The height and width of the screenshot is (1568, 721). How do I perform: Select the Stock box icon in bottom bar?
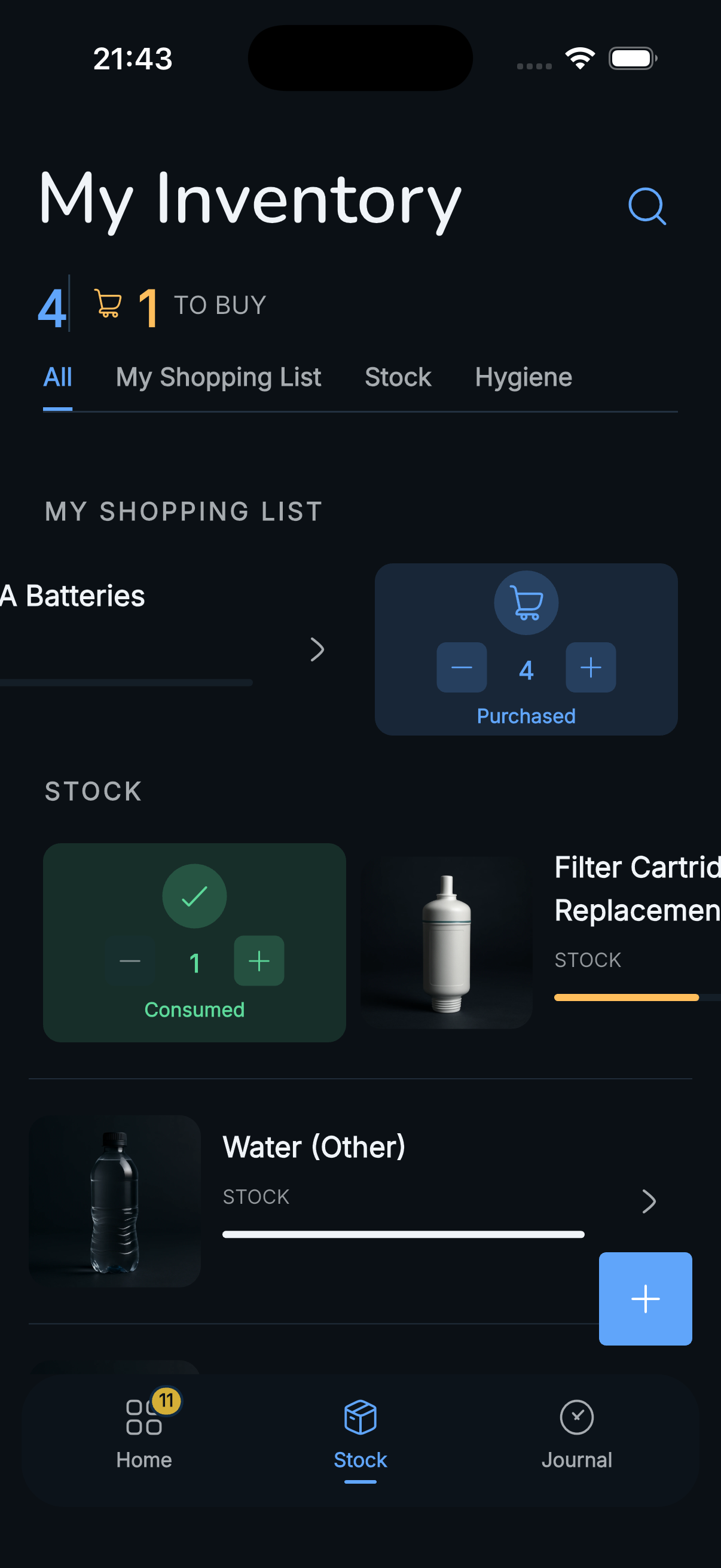coord(359,1418)
